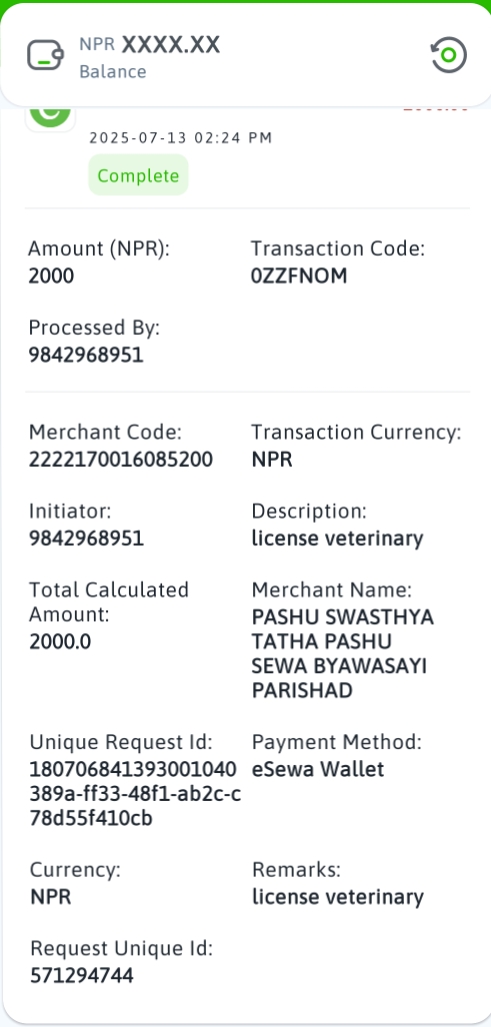The height and width of the screenshot is (1027, 491).
Task: Tap the eSewa Wallet payment method
Action: pos(318,769)
